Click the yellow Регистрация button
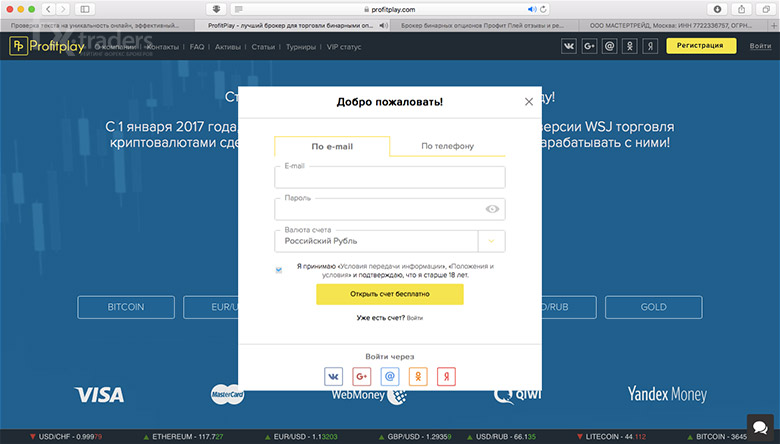Image resolution: width=780 pixels, height=444 pixels. pos(701,45)
